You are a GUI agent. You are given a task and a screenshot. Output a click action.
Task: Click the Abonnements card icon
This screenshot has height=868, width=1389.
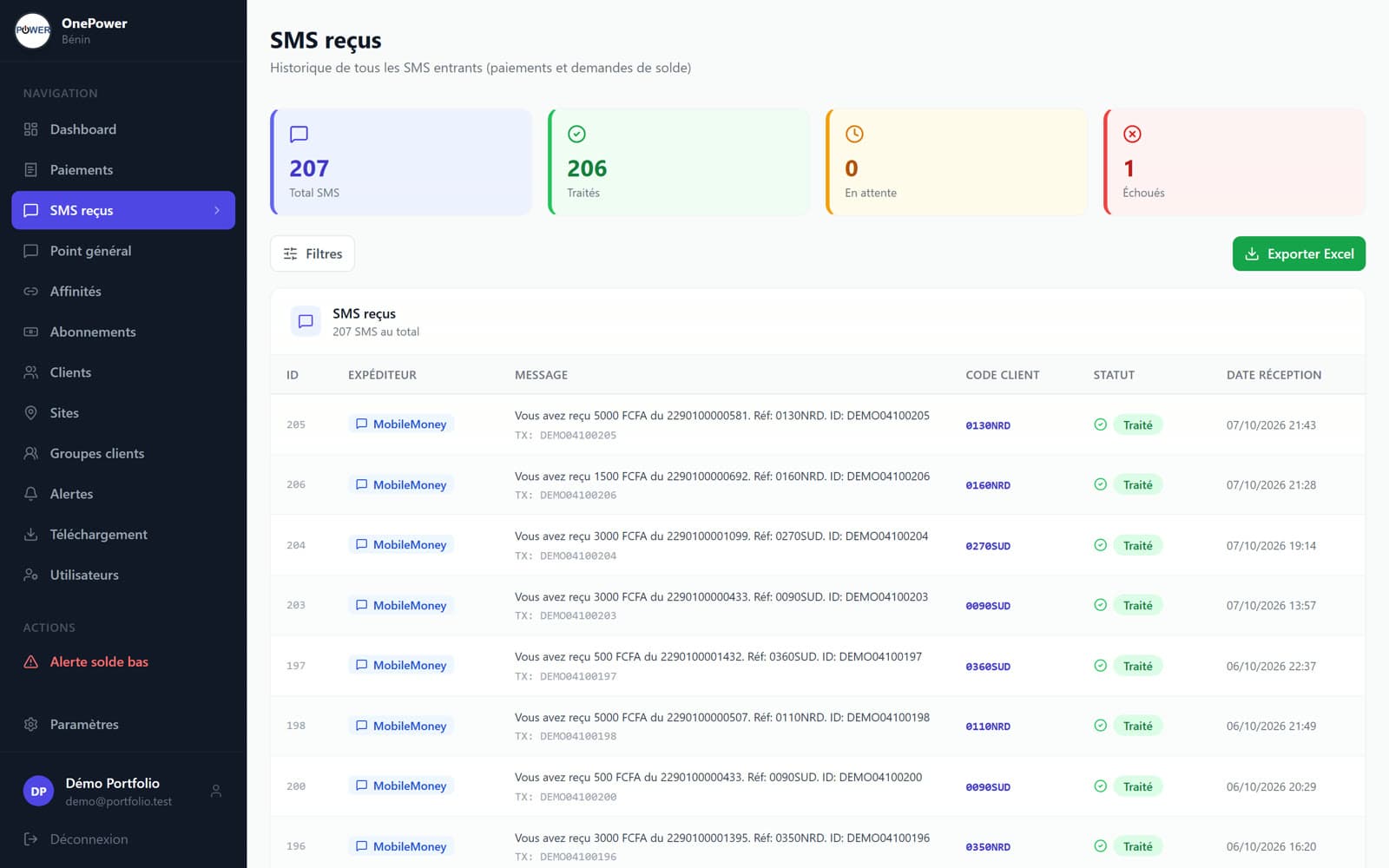[31, 332]
